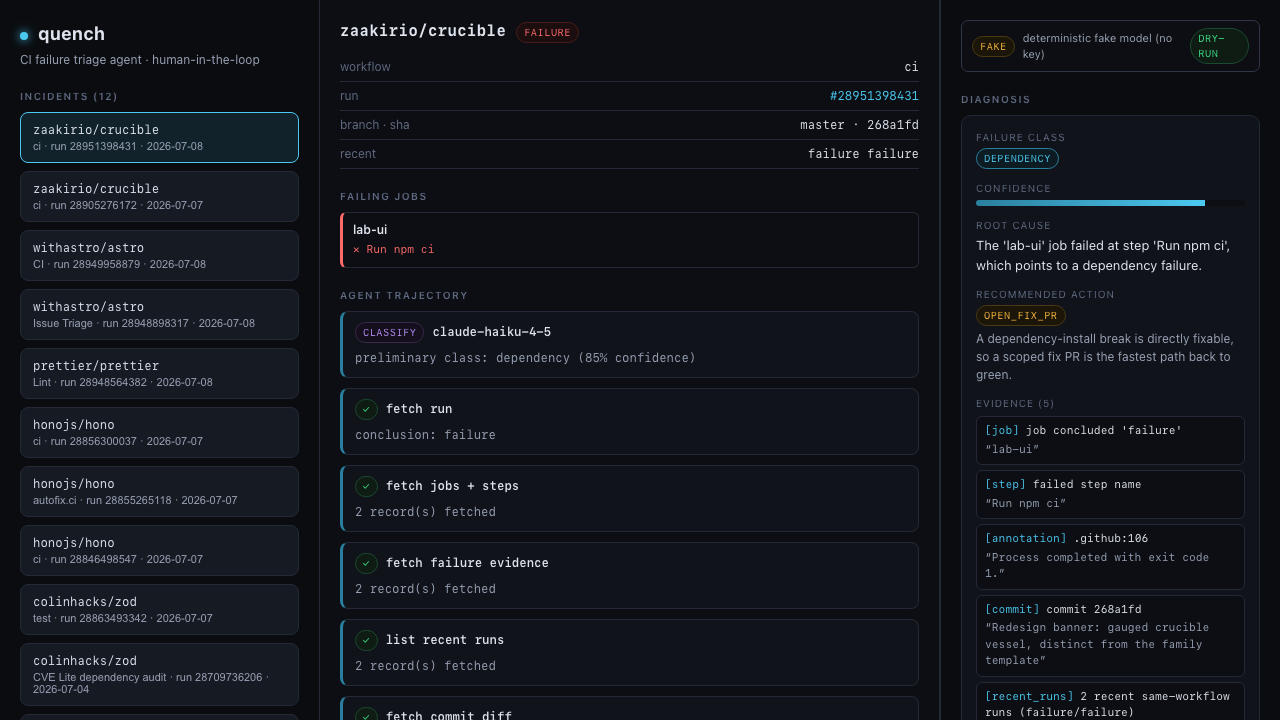Open run link #28951398431
Viewport: 1280px width, 720px height.
coord(874,96)
